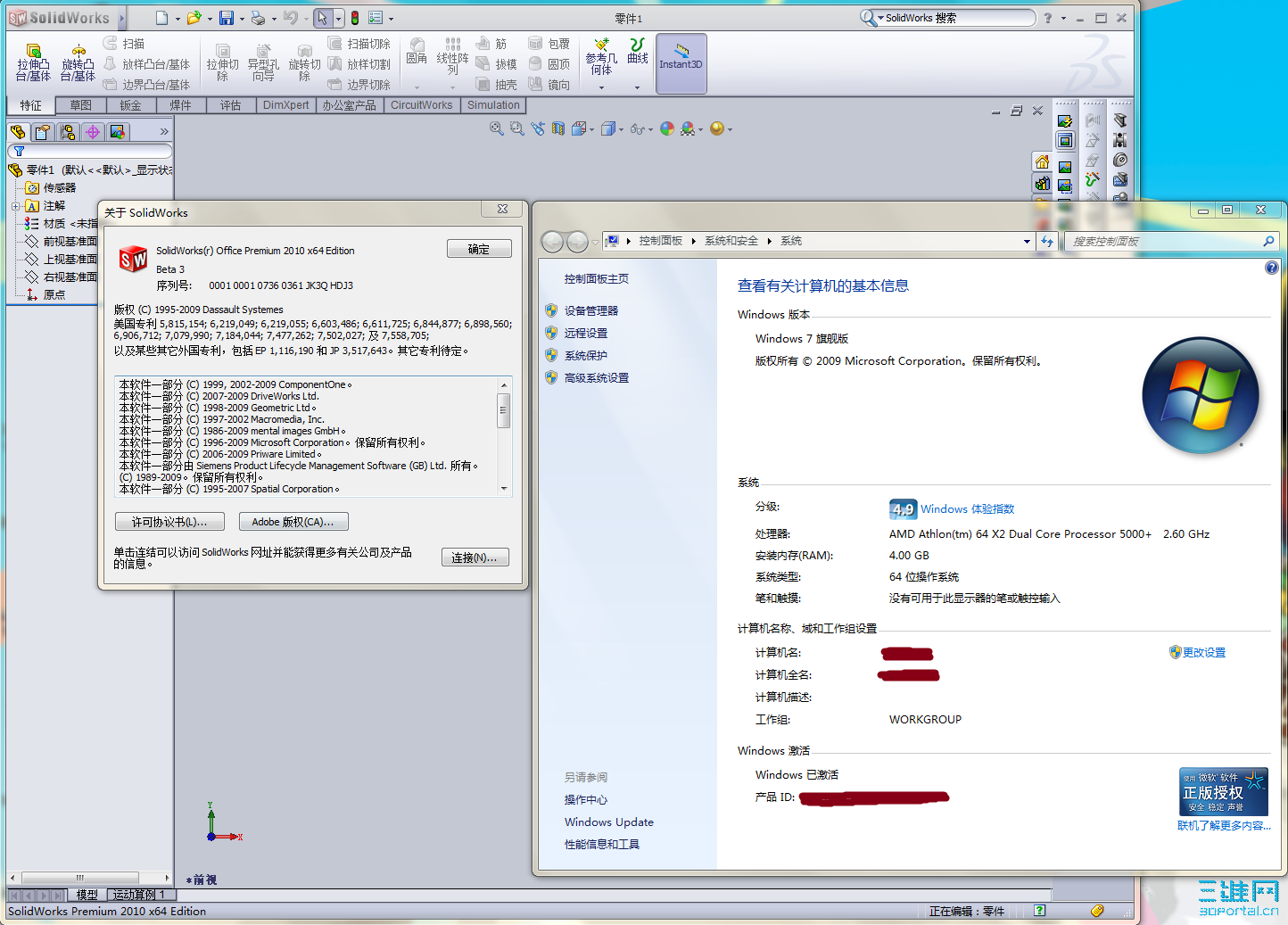Click the Section View icon
Image resolution: width=1288 pixels, height=925 pixels.
pyautogui.click(x=558, y=129)
